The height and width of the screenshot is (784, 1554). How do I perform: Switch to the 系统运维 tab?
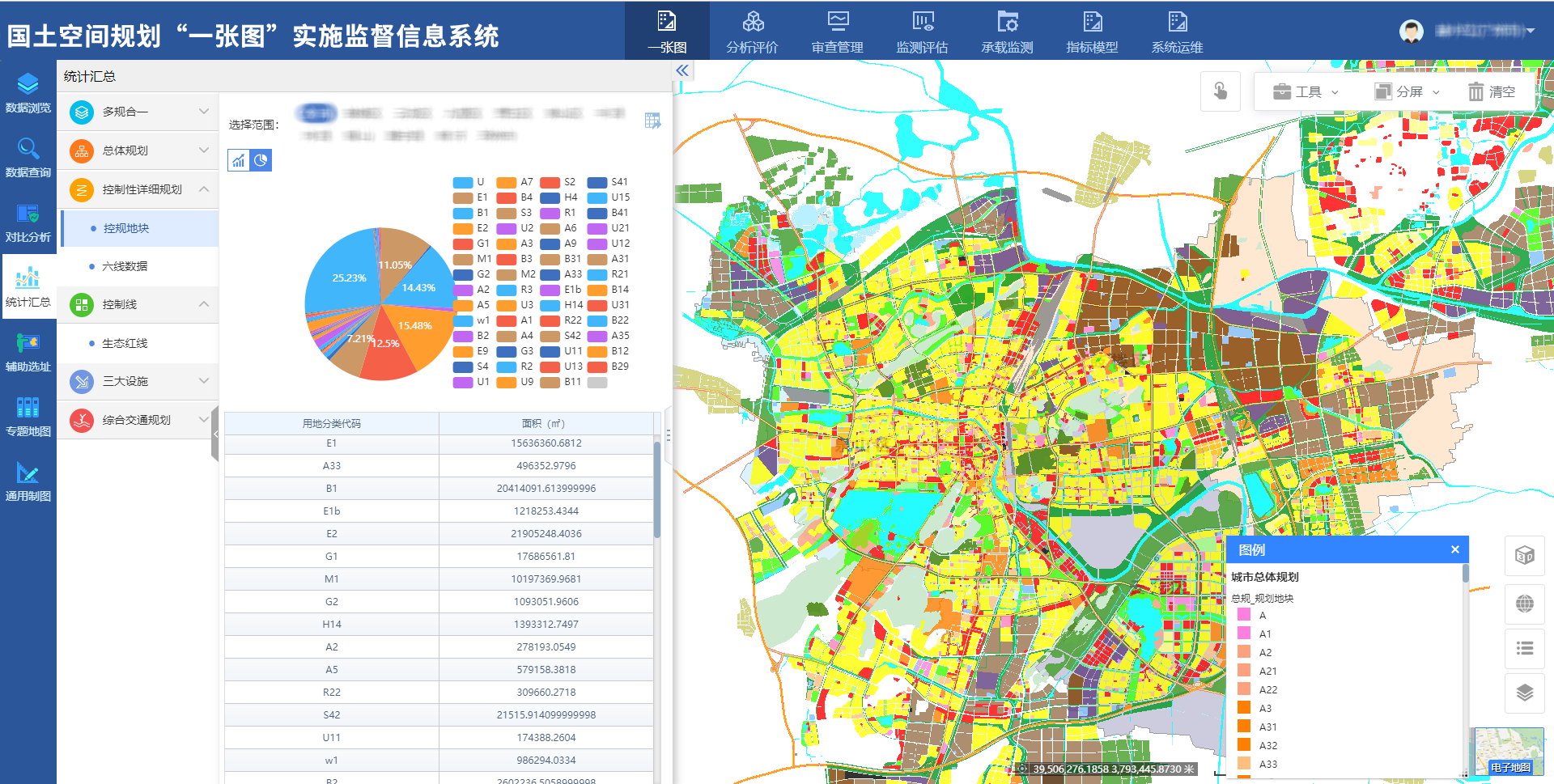pos(1177,31)
